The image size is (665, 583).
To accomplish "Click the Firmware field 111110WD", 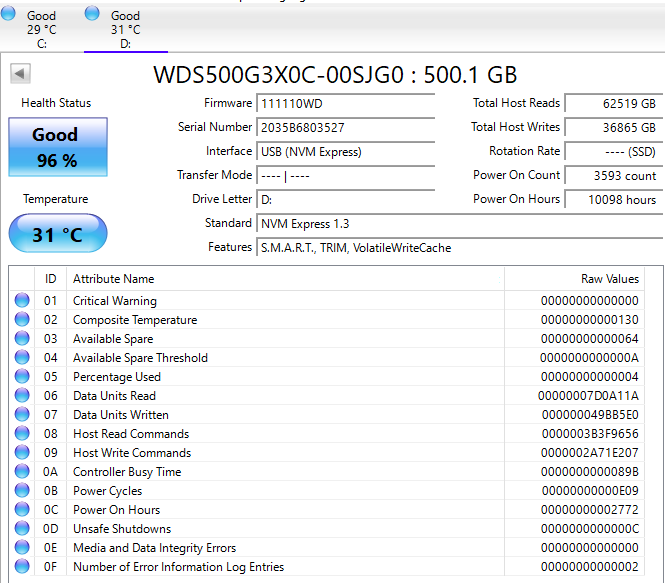I will (x=346, y=103).
